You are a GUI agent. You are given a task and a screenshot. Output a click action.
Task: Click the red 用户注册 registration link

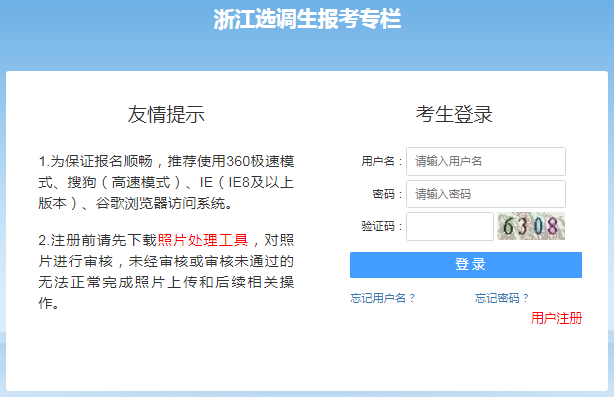coord(556,318)
